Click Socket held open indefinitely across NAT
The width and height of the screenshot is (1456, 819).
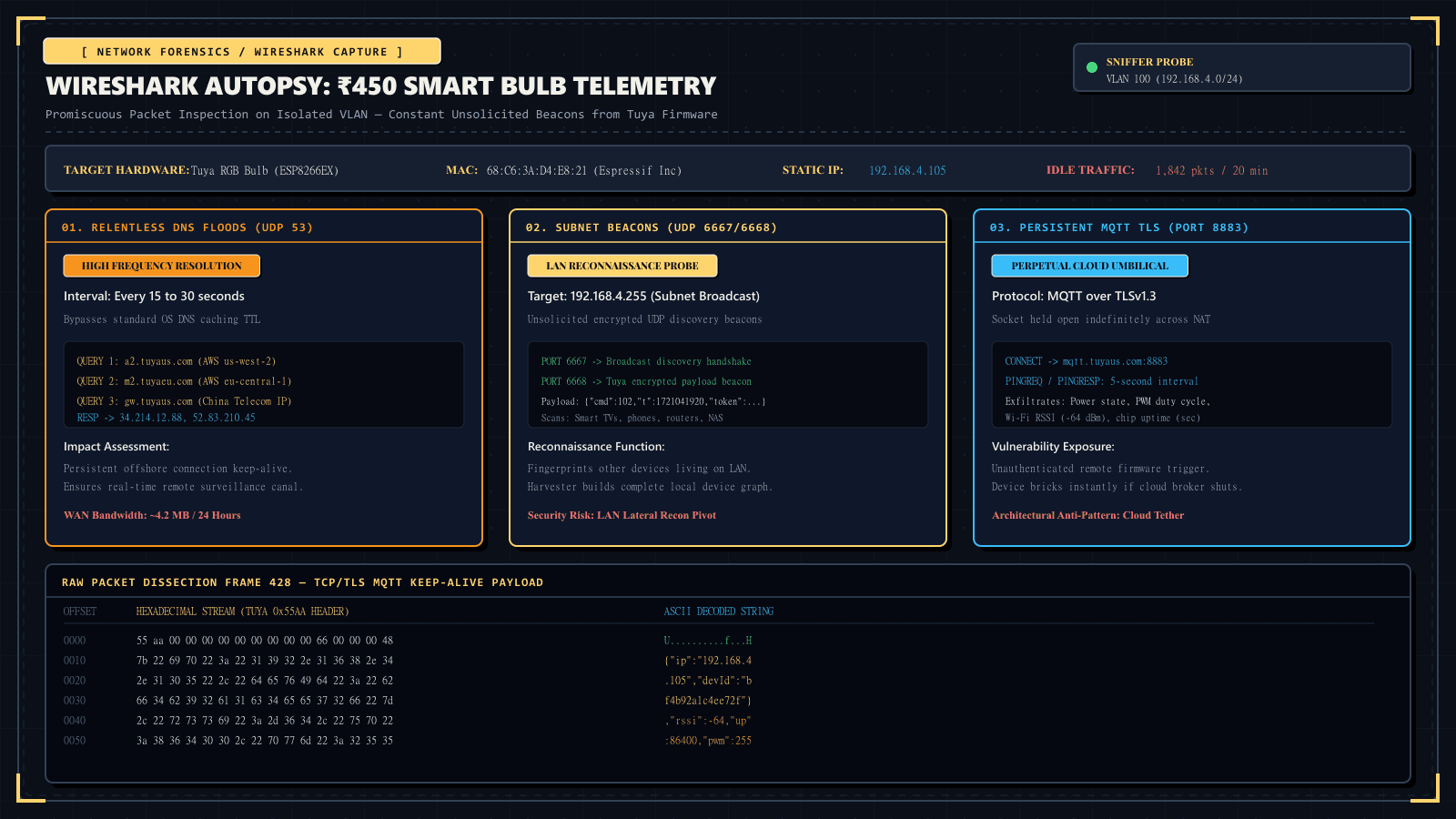coord(1101,319)
